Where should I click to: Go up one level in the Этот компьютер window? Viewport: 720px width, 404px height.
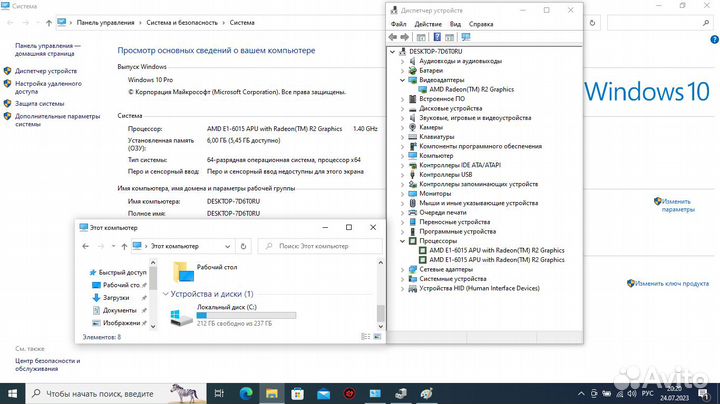click(x=124, y=246)
